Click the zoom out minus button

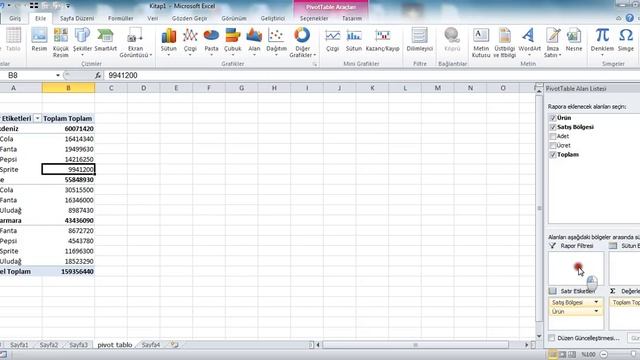pos(604,354)
